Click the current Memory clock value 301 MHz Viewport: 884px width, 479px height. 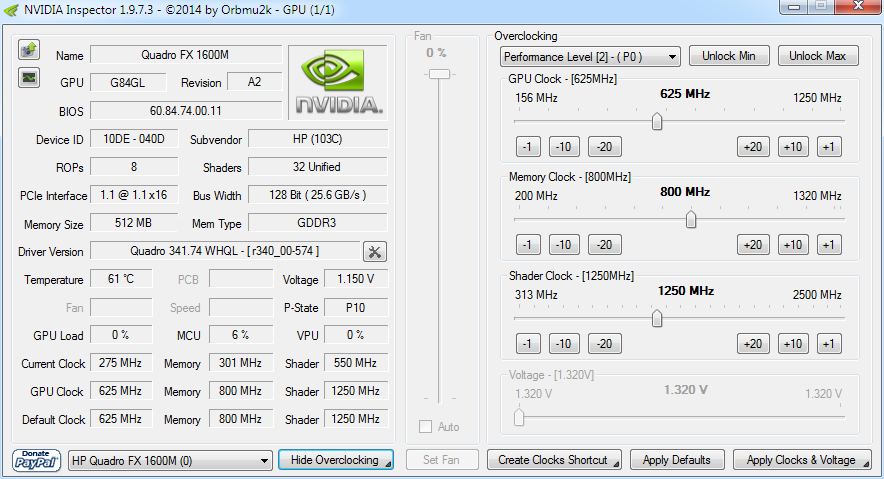tap(241, 363)
